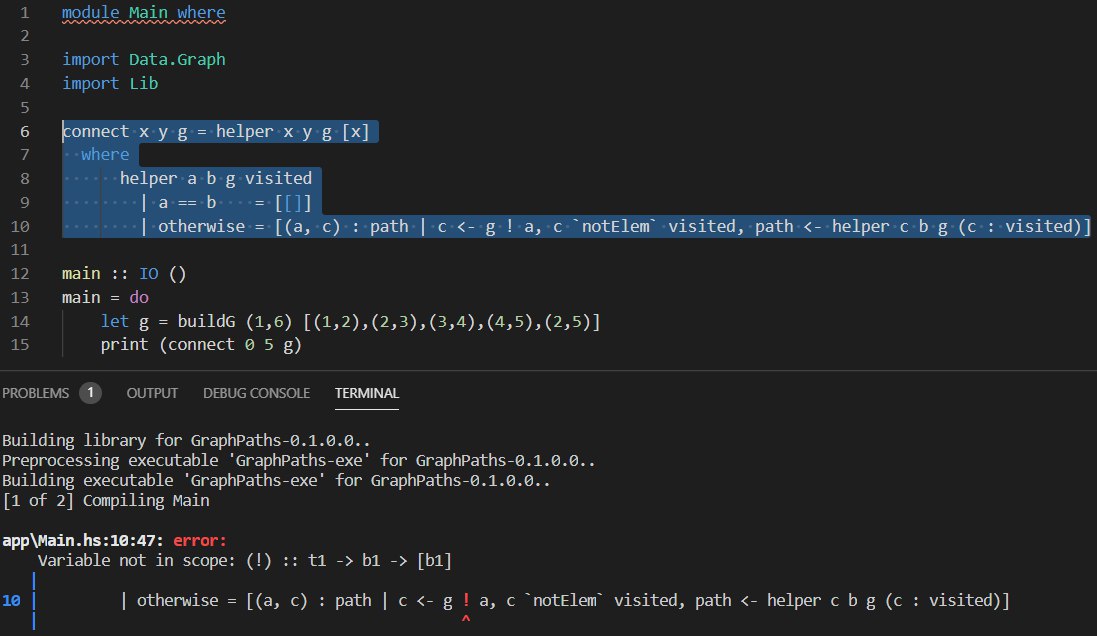Open the OUTPUT panel tab
This screenshot has height=636, width=1097.
[x=152, y=393]
